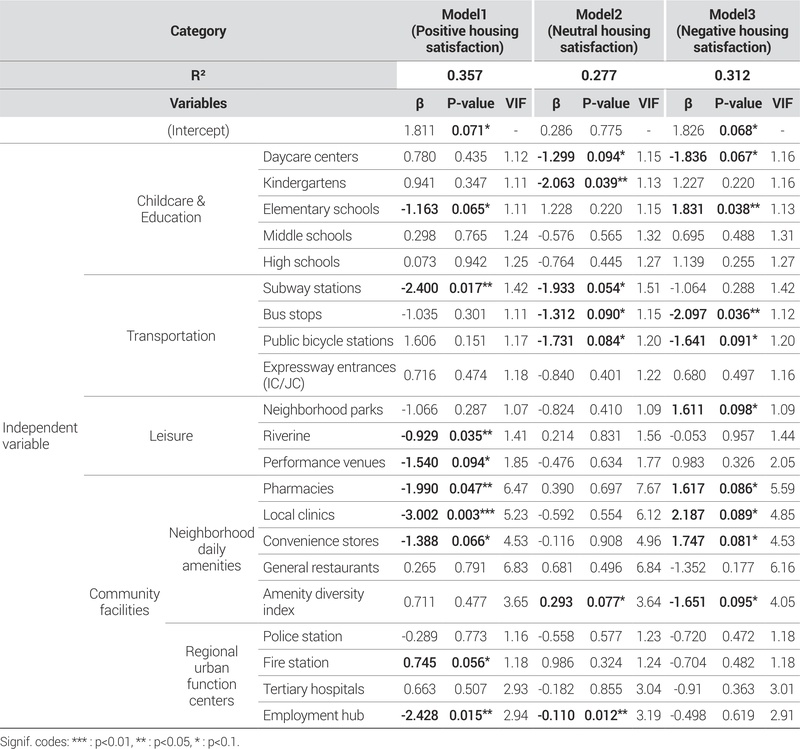Select the Model2 neutral housing satisfaction header
This screenshot has height=749, width=800.
[598, 31]
